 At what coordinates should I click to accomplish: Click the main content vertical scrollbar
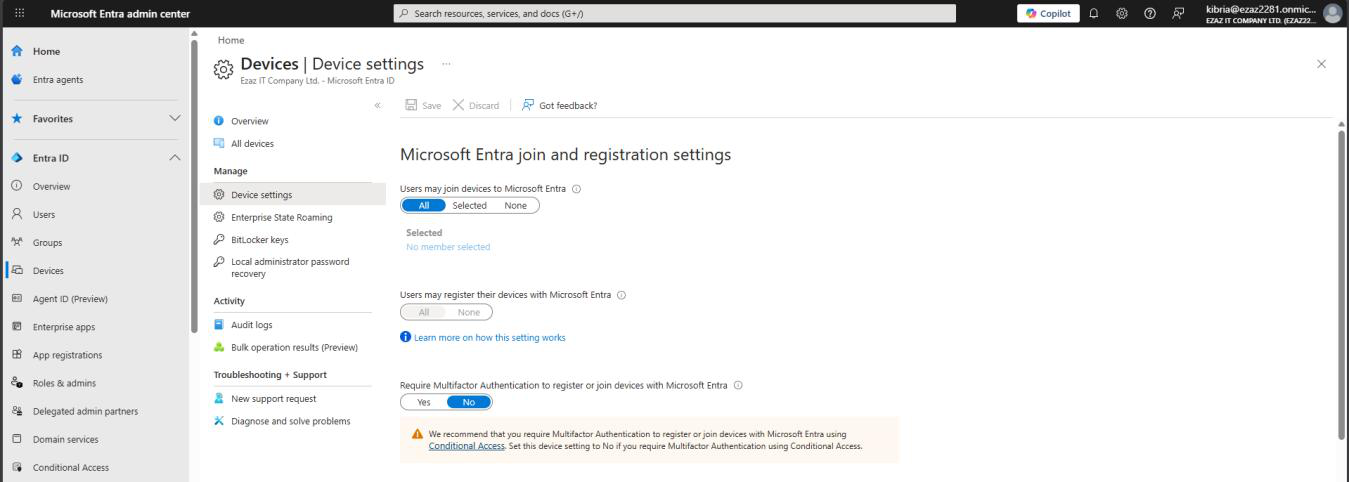click(x=1342, y=285)
